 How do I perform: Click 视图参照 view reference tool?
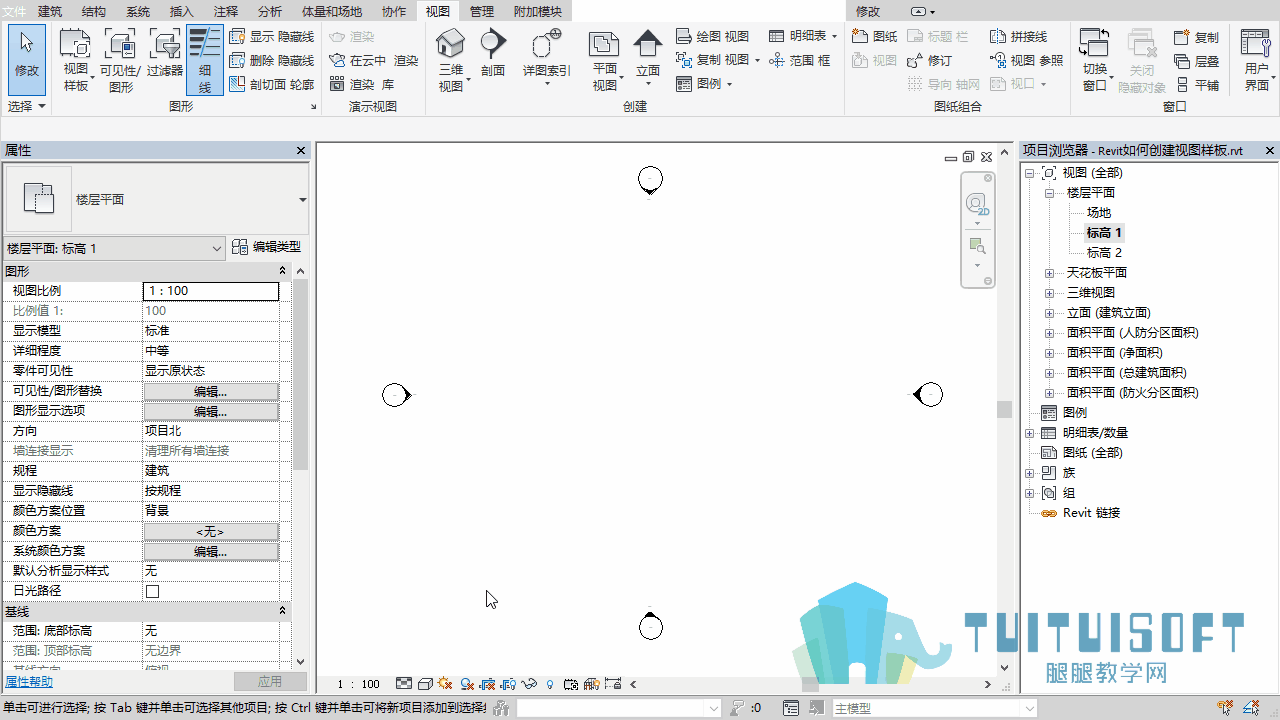click(x=1026, y=60)
